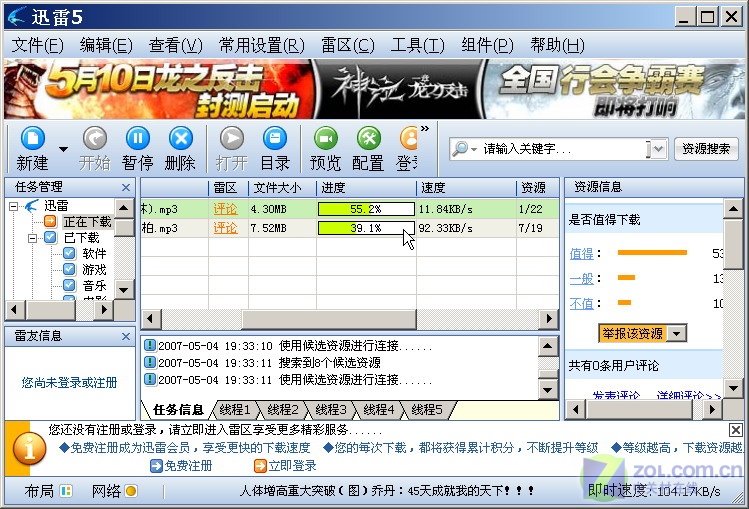Click the 正在下载 downloading folder icon
The width and height of the screenshot is (749, 509).
[x=50, y=221]
